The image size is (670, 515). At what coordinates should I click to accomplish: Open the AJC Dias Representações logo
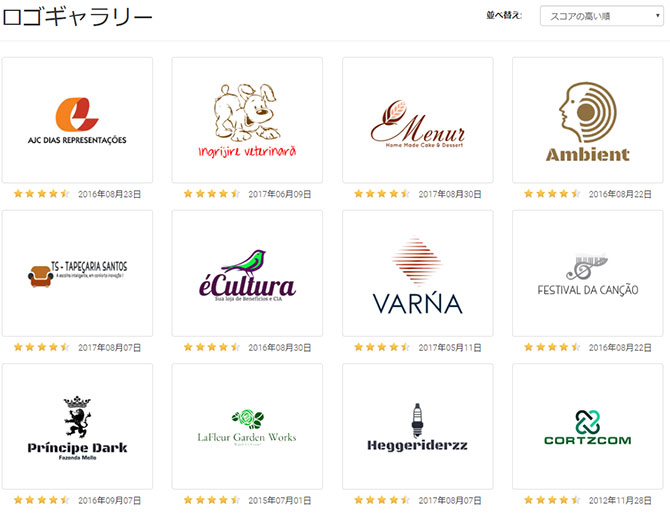[77, 120]
